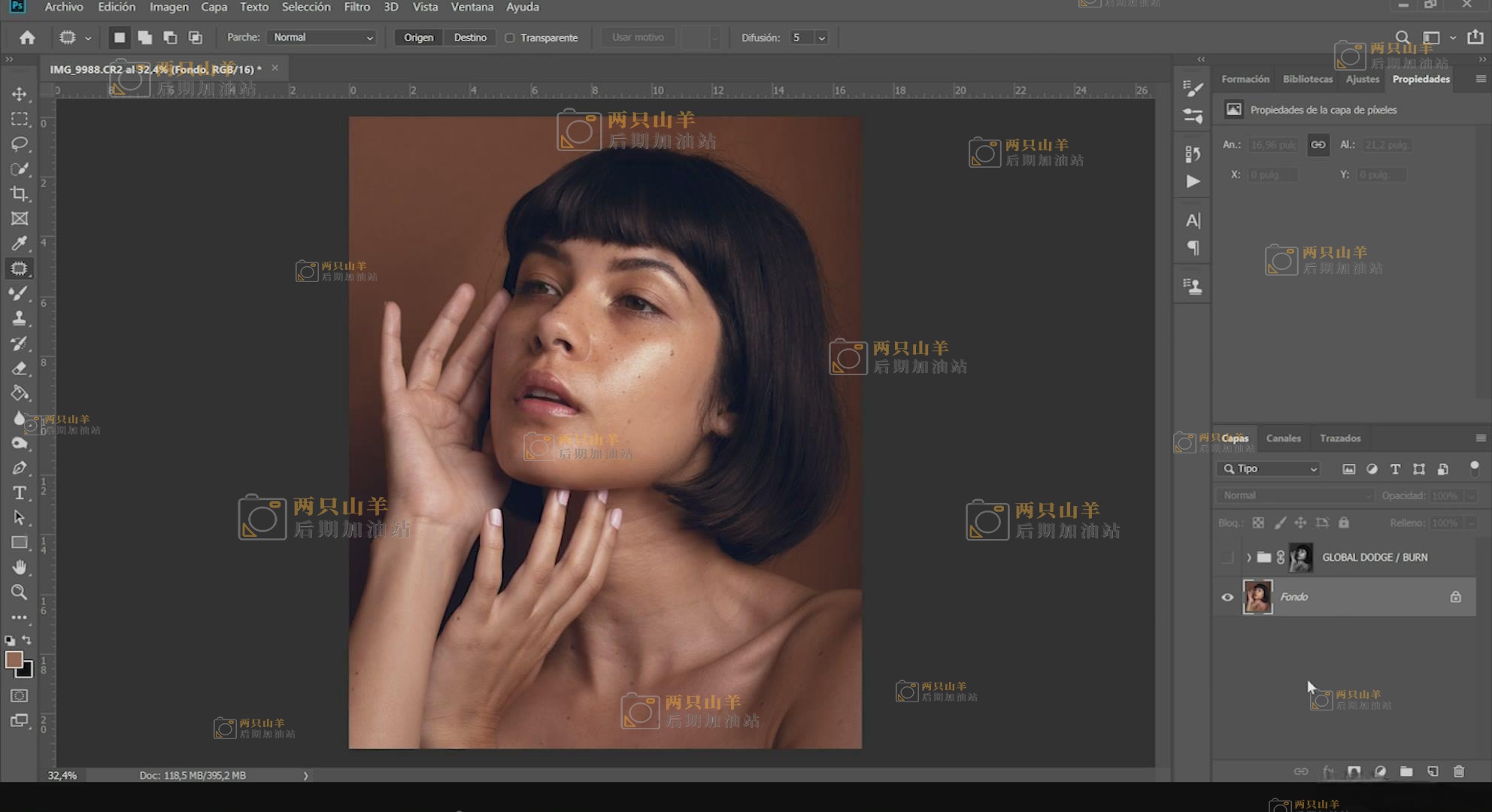The width and height of the screenshot is (1492, 812).
Task: Open the Filtro menu
Action: pyautogui.click(x=356, y=7)
